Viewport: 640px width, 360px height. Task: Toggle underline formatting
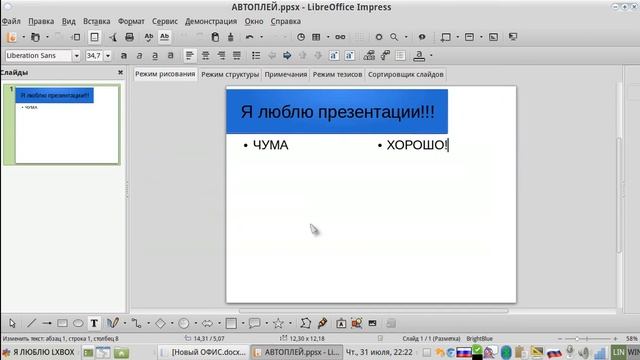[x=155, y=56]
